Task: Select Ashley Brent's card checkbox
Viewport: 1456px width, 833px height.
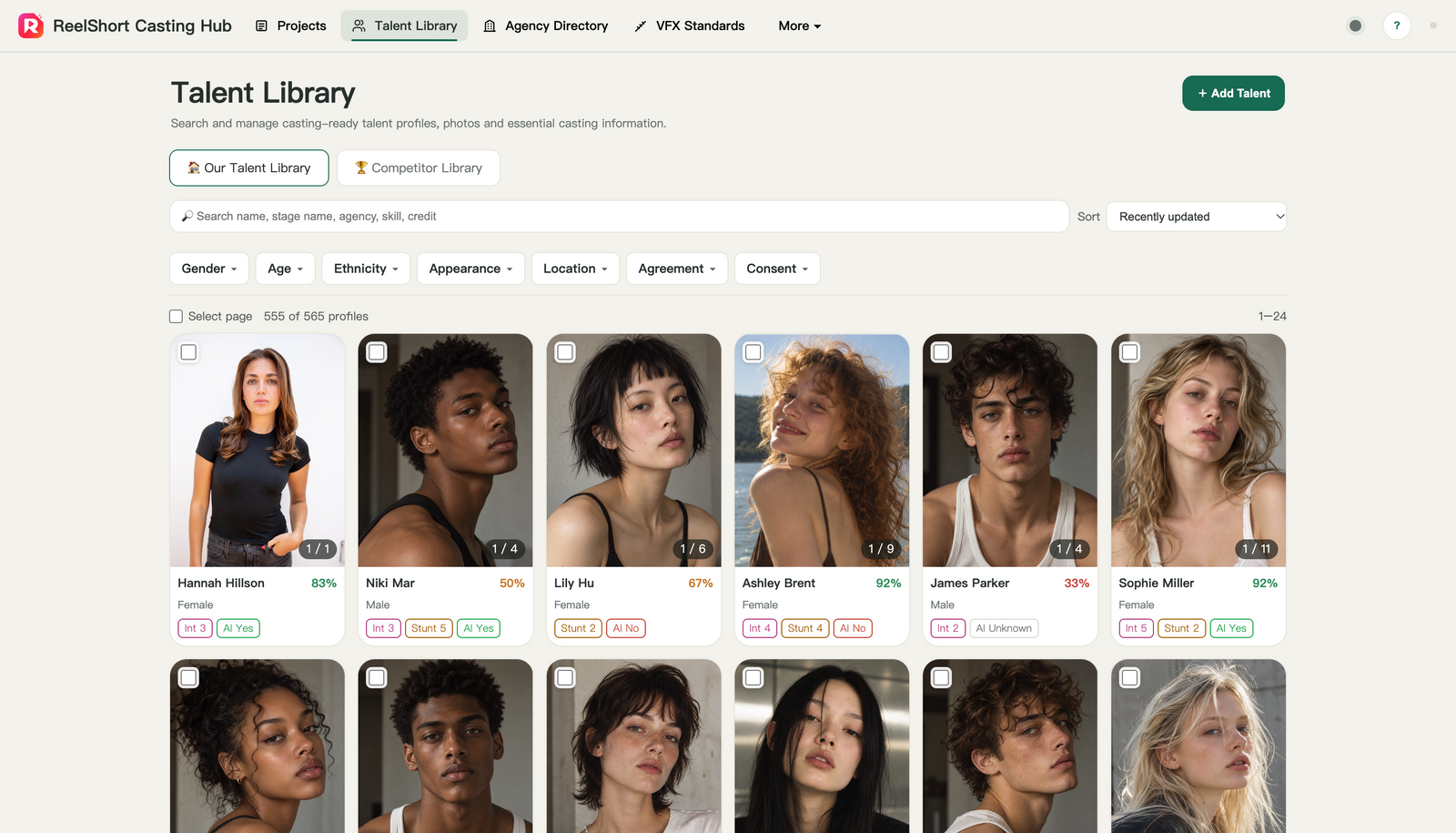Action: [753, 352]
